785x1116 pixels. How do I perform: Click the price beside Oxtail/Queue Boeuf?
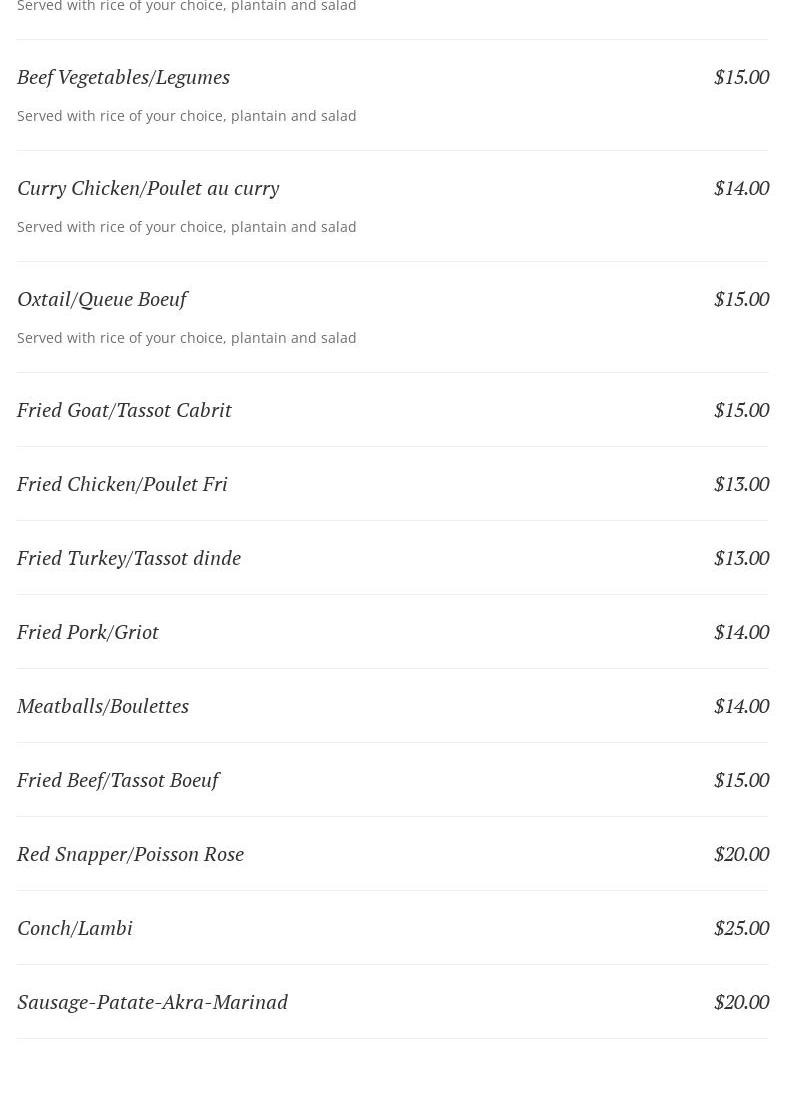(x=741, y=299)
